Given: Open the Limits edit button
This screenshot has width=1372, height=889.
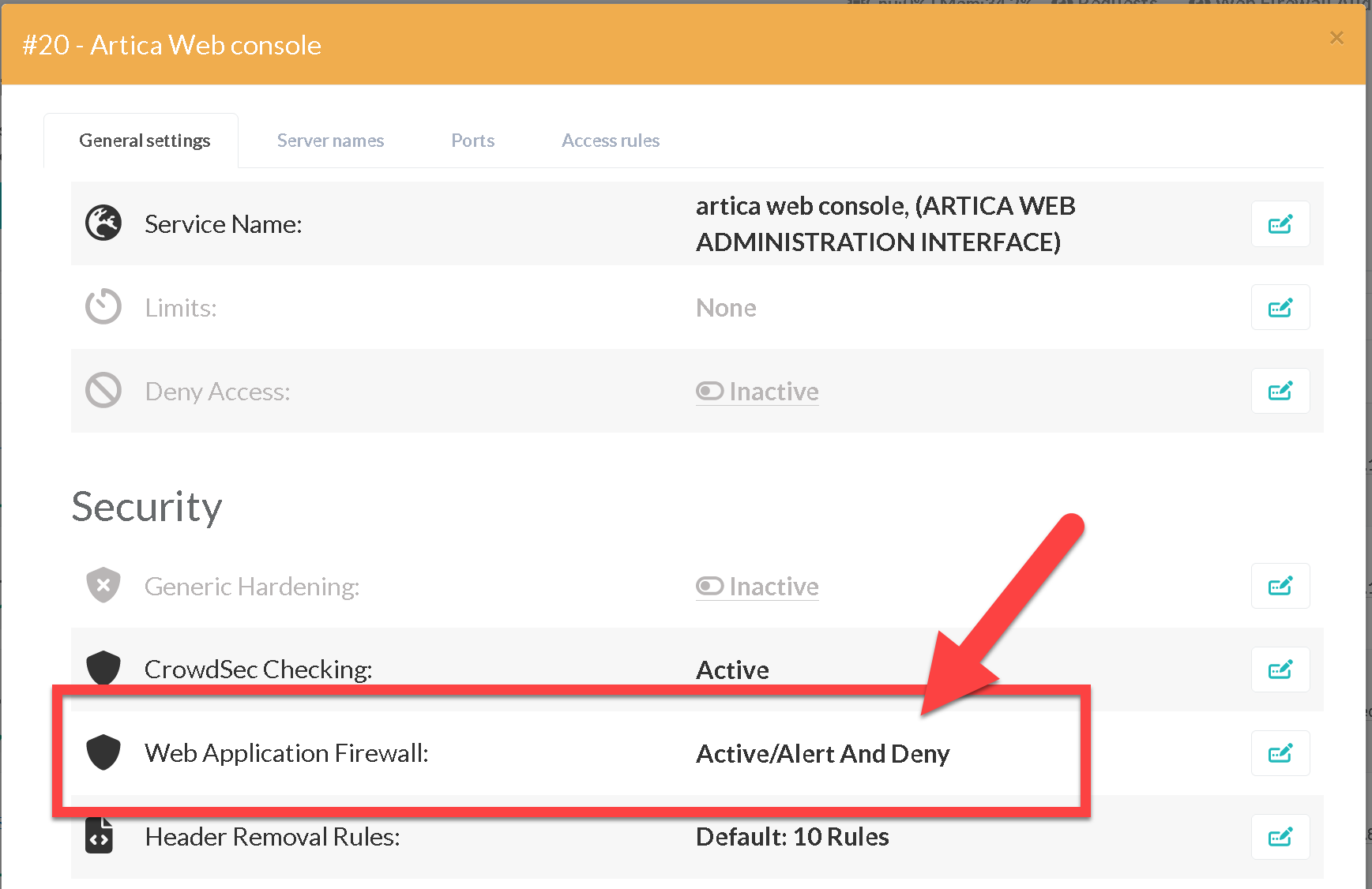Looking at the screenshot, I should 1280,308.
